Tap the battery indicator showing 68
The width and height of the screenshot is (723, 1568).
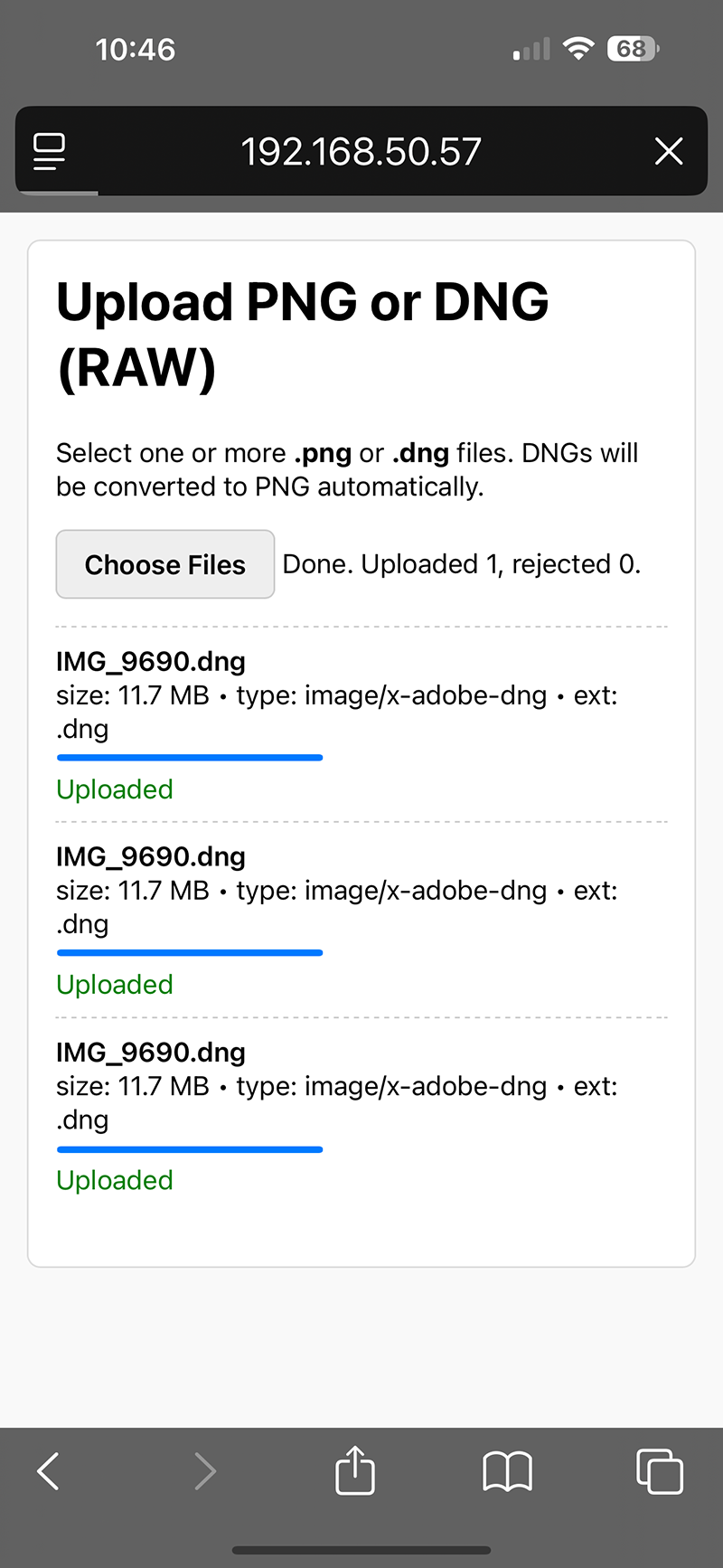(x=633, y=49)
